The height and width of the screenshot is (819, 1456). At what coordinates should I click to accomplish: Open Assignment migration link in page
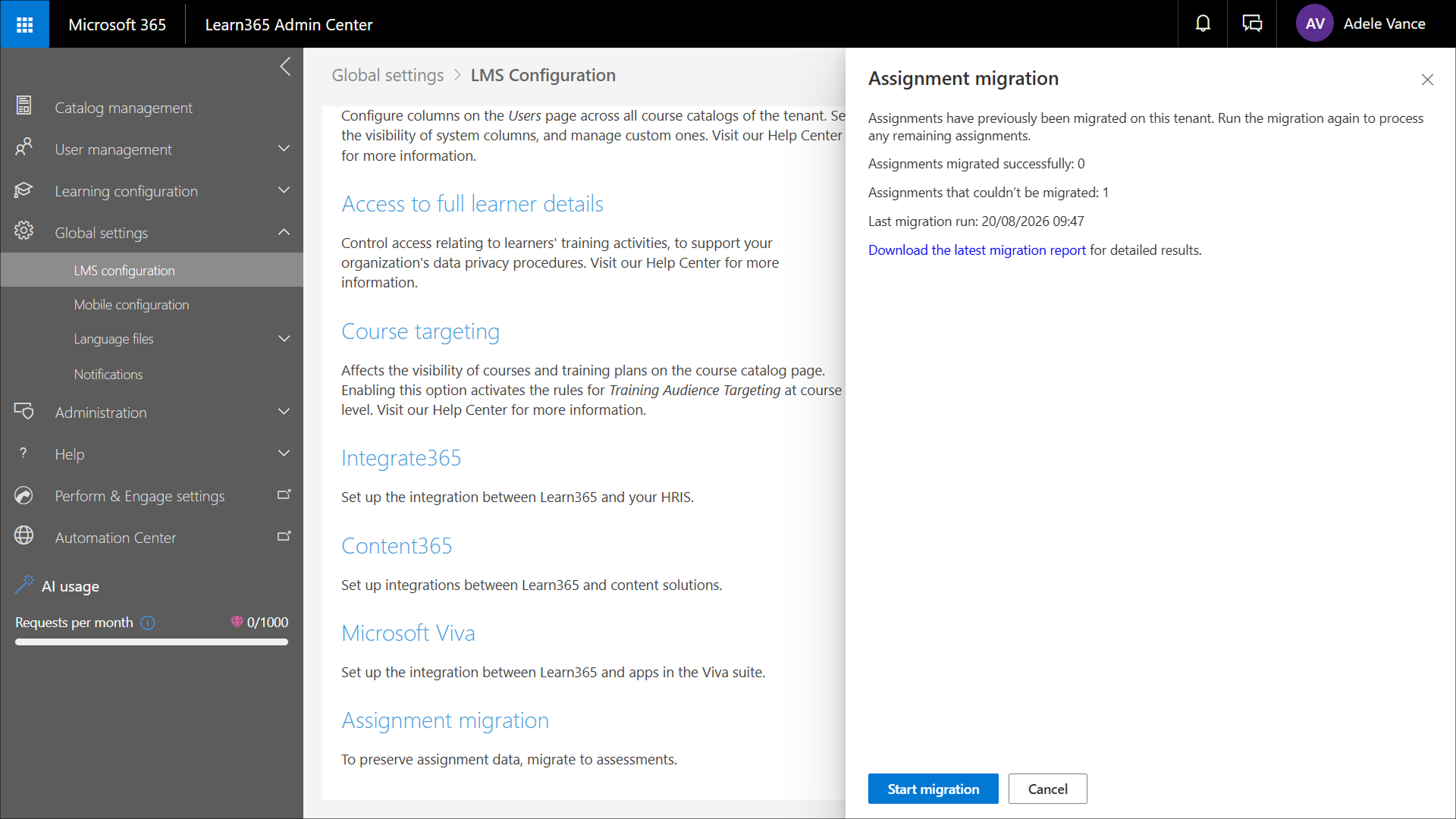(x=445, y=720)
